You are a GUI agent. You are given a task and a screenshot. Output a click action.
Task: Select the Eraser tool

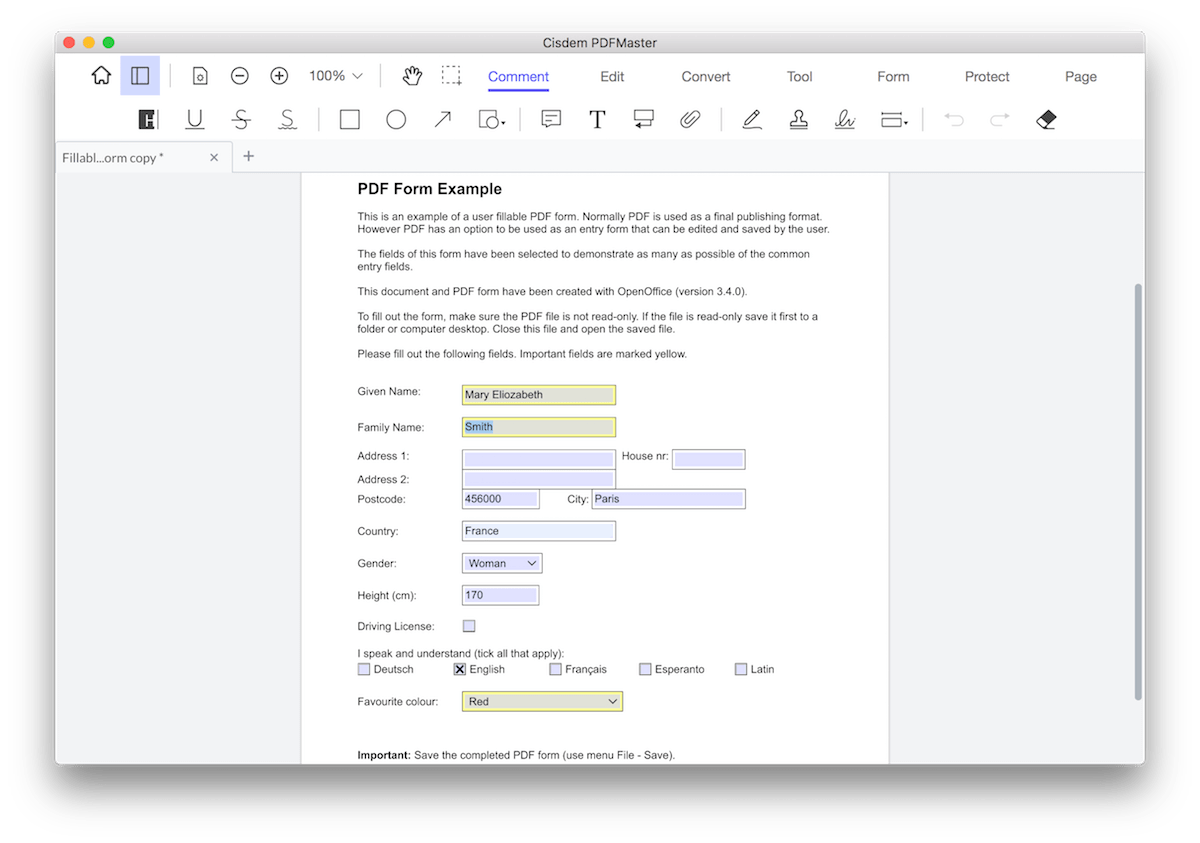click(1046, 120)
